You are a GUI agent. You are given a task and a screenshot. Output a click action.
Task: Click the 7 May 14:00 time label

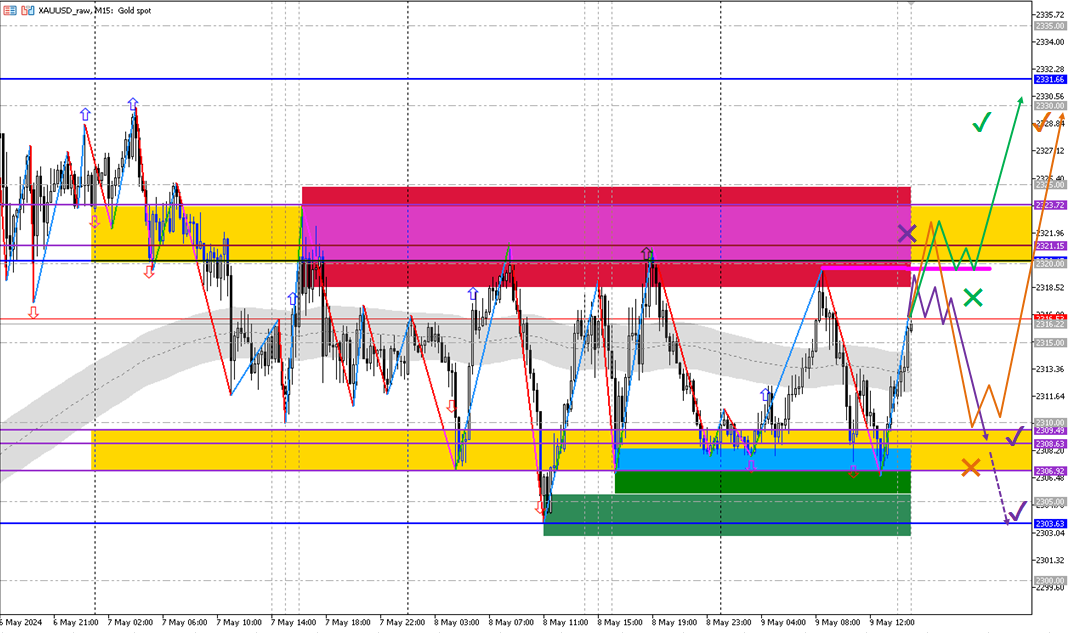tap(293, 622)
